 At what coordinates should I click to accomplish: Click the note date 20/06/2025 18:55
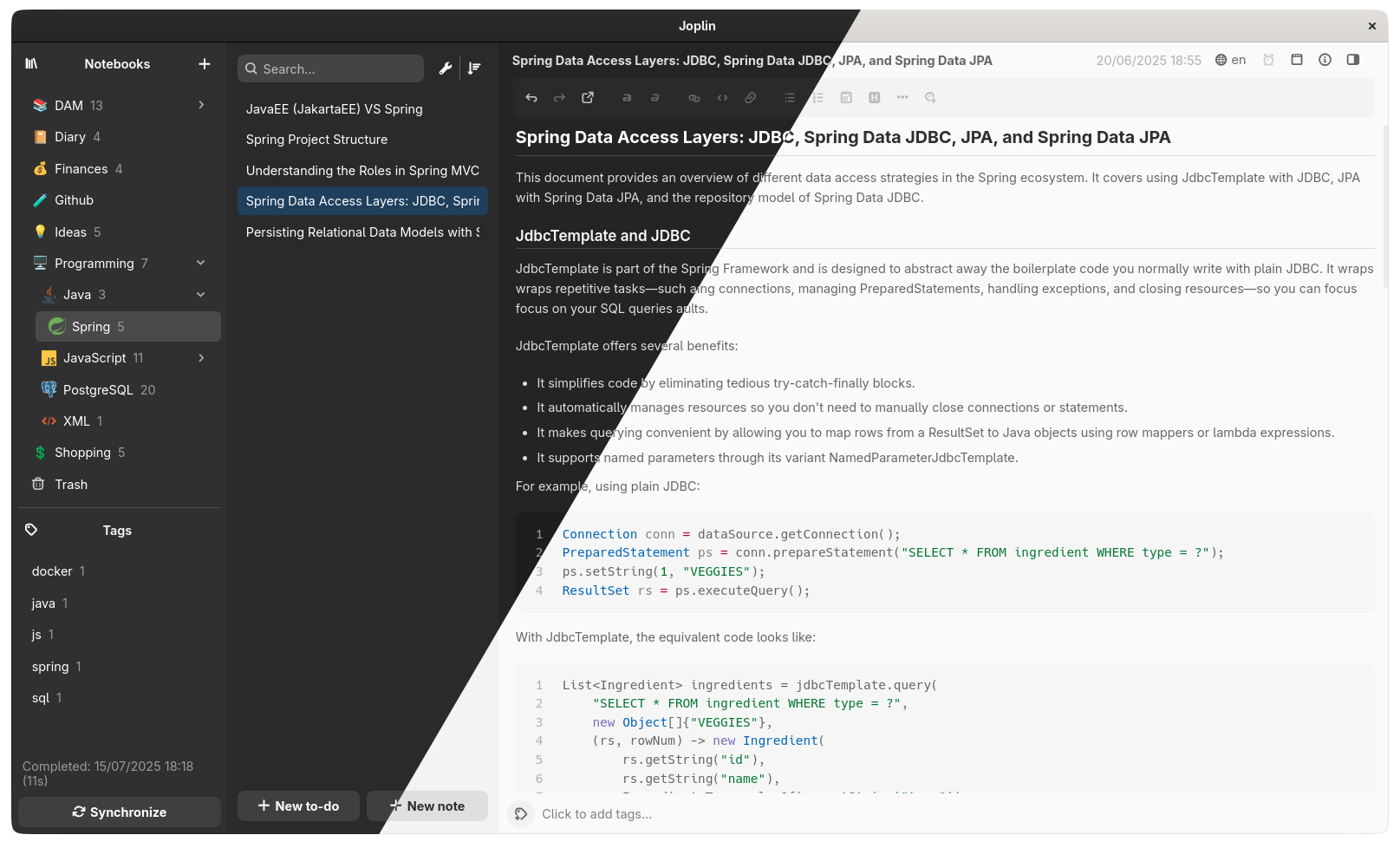(x=1149, y=61)
